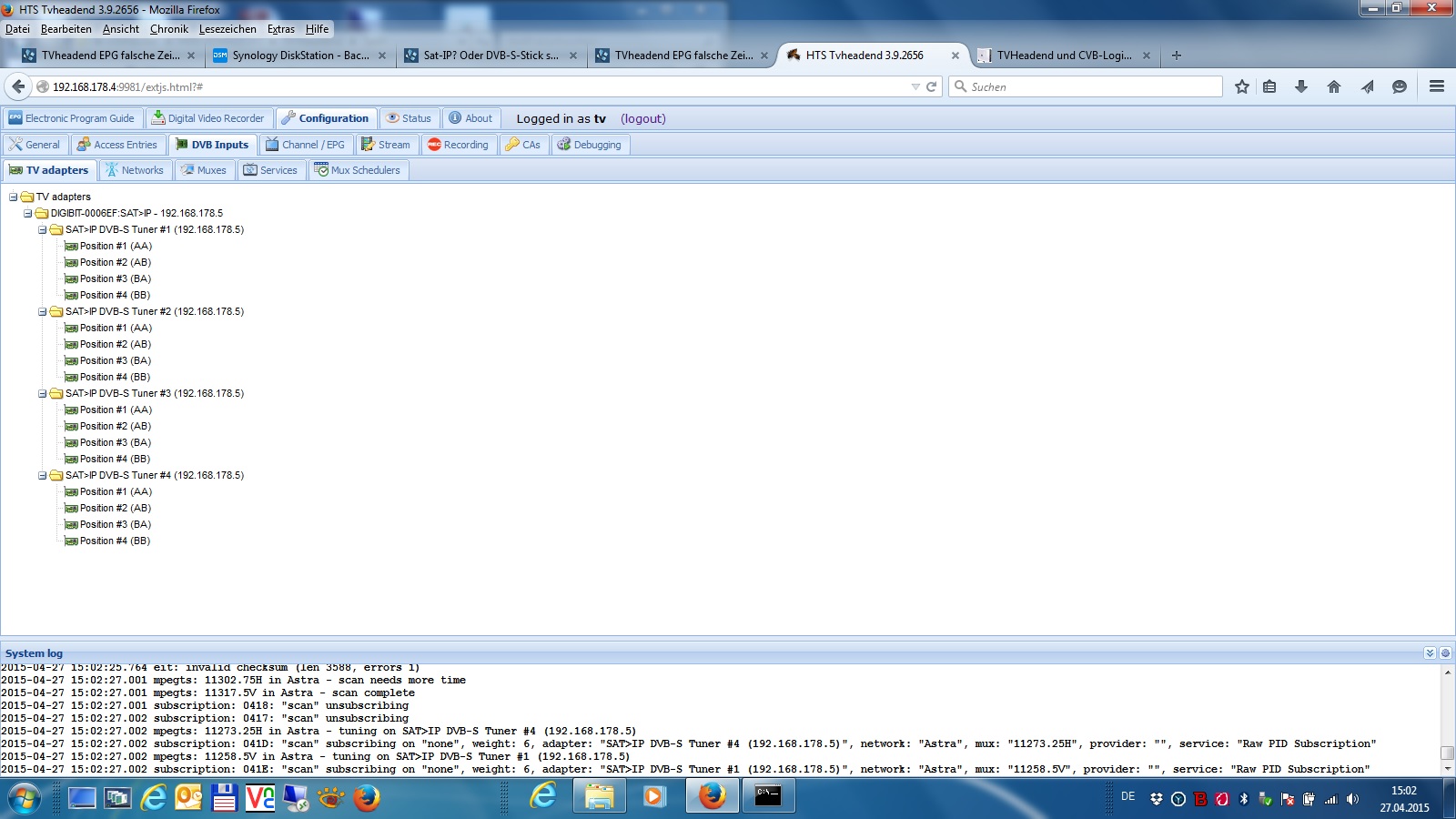1456x819 pixels.
Task: Open URL history dropdown arrow
Action: (x=915, y=86)
